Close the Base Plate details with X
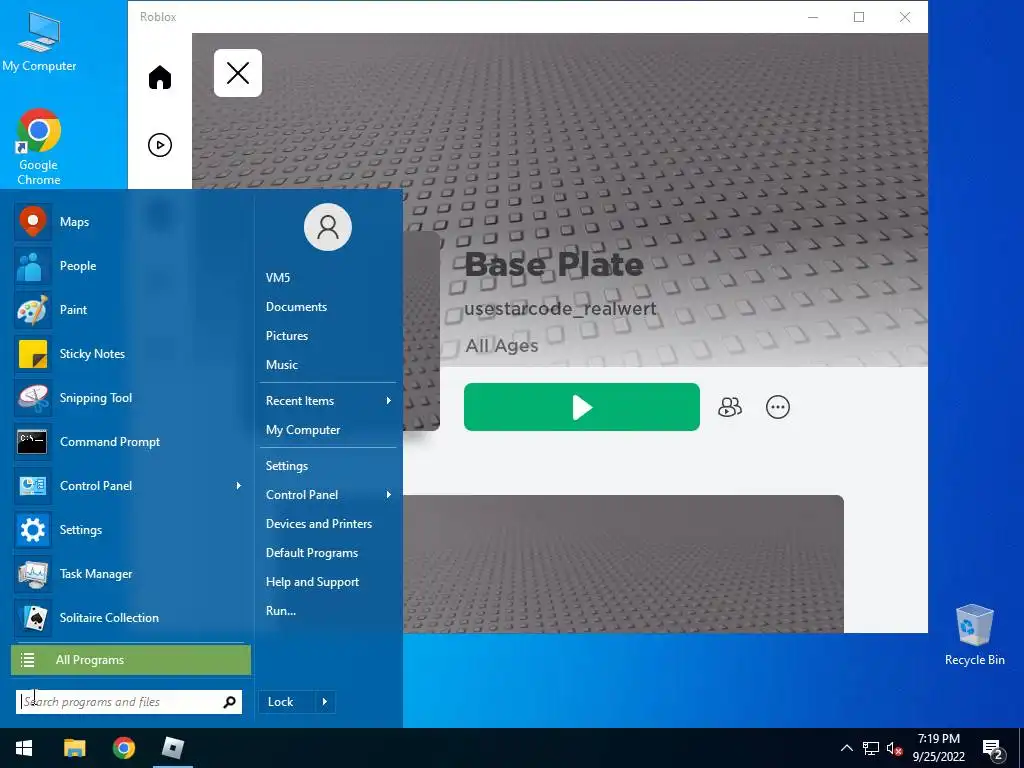The height and width of the screenshot is (768, 1024). point(238,73)
